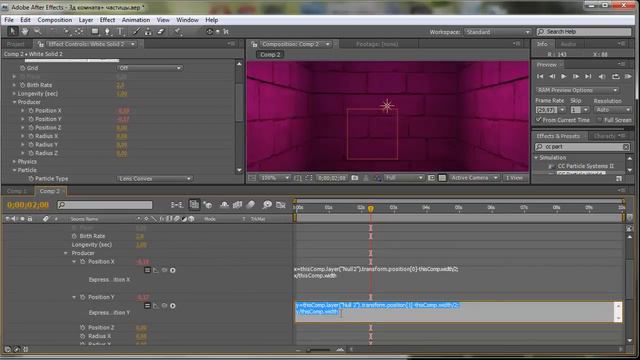Expand the Physics group in Effect Controls
640x360 pixels.
14,162
